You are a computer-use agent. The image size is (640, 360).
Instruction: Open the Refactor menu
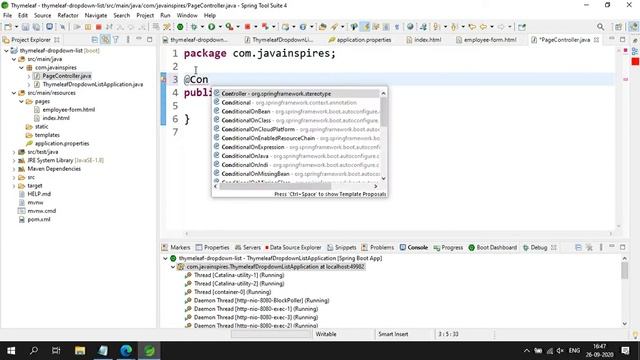[x=68, y=15]
